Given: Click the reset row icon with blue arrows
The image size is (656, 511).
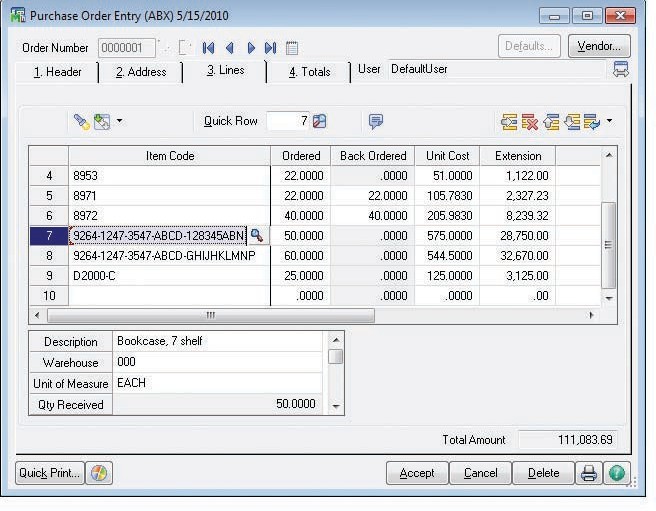Looking at the screenshot, I should point(592,122).
